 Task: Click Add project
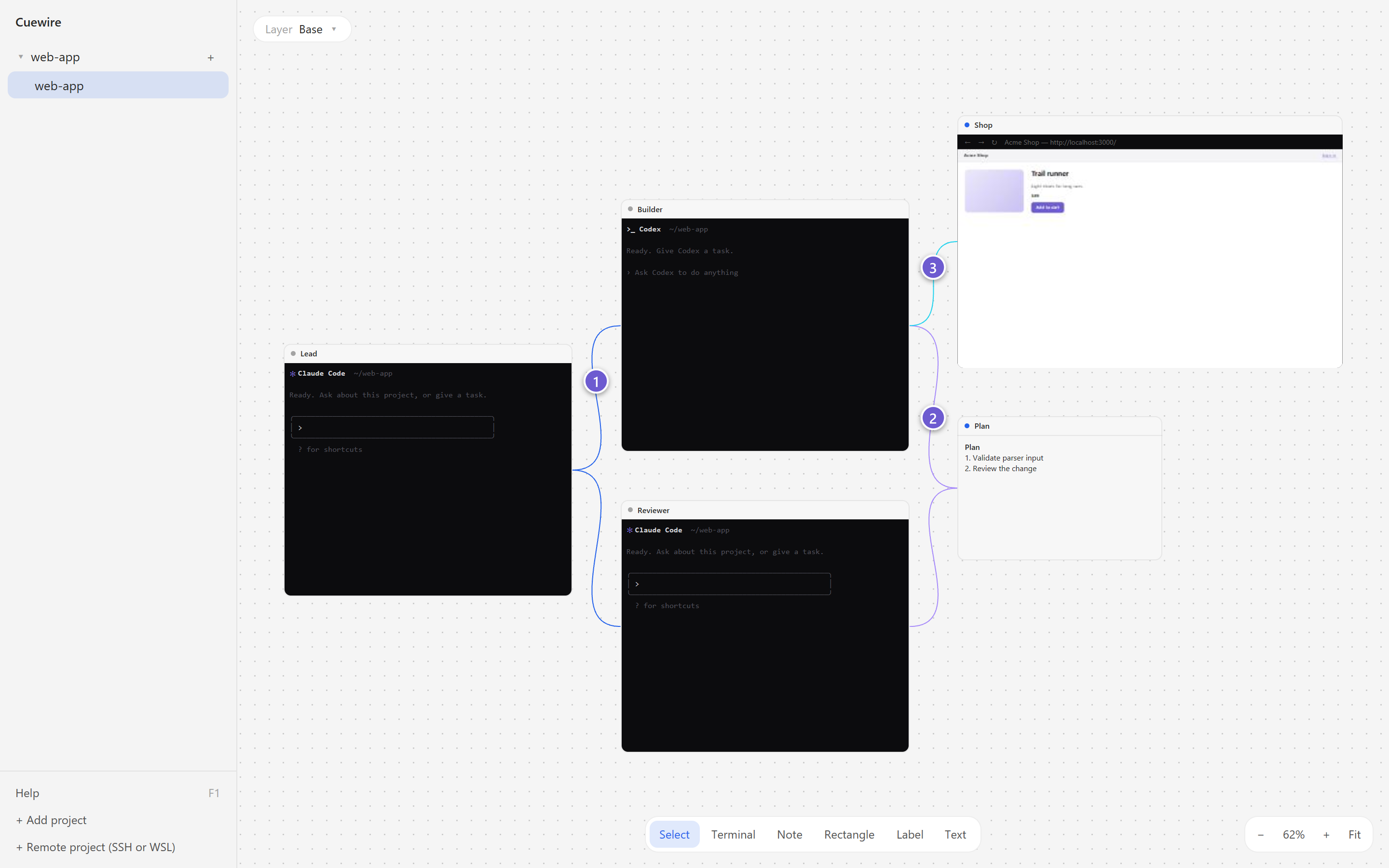51,820
